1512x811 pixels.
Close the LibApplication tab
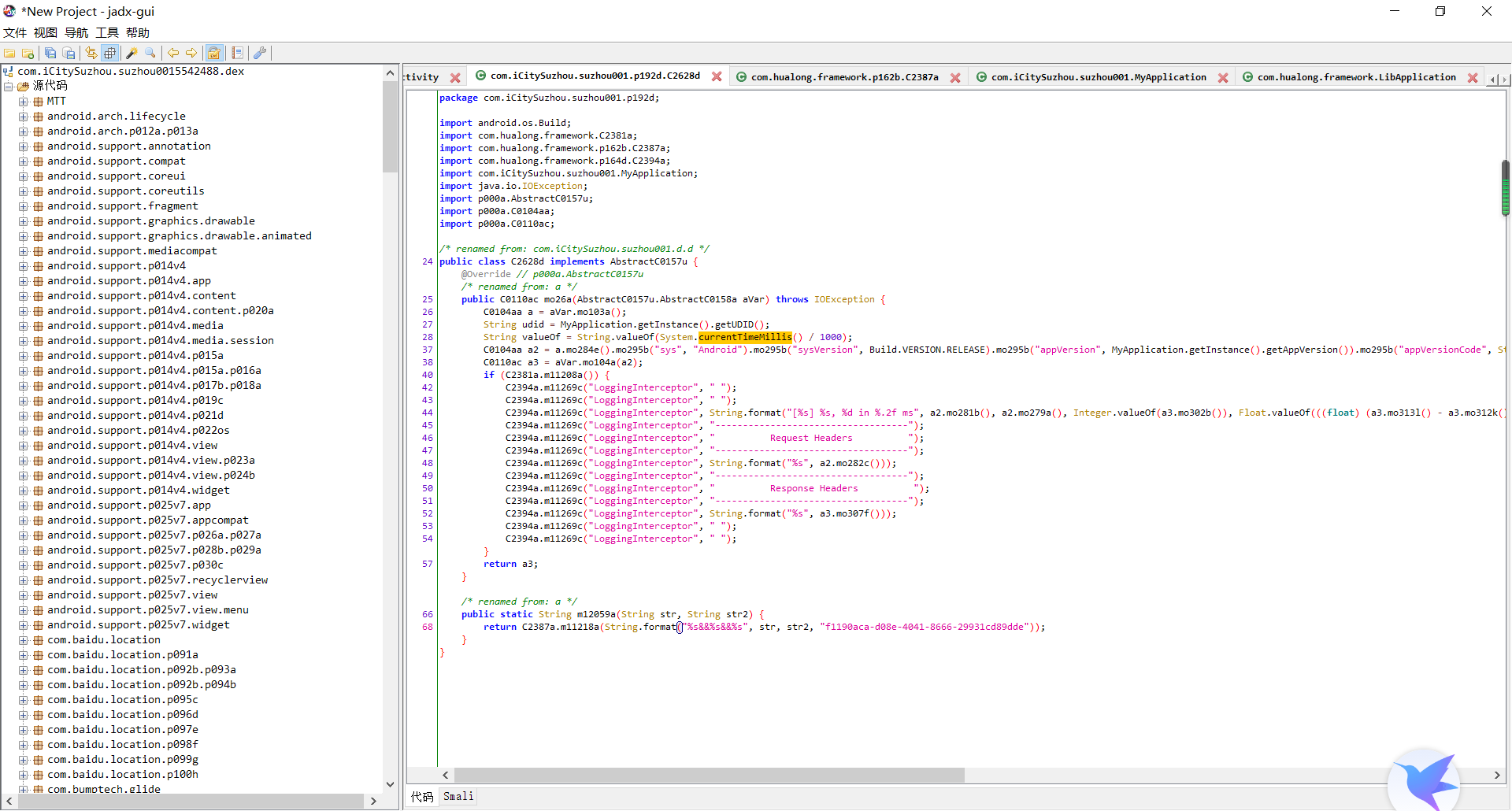tap(1473, 78)
